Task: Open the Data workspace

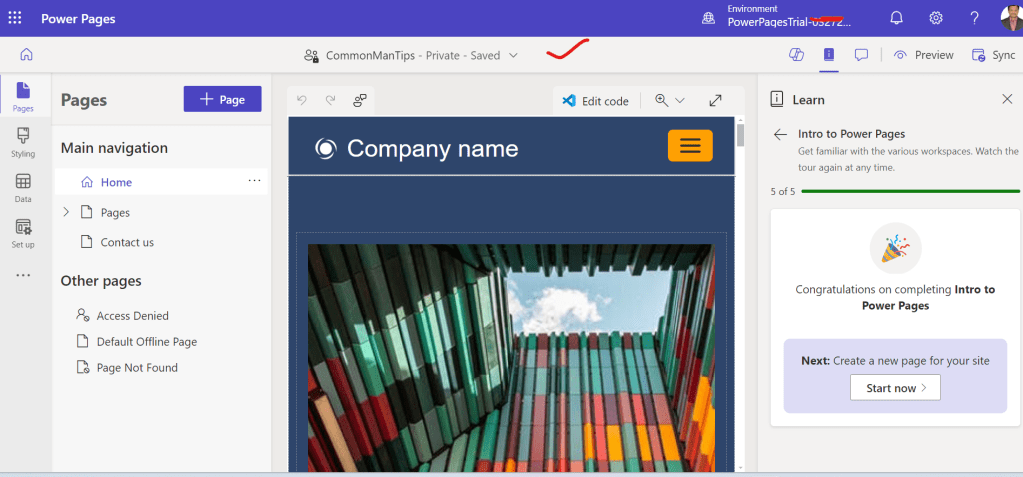Action: (x=23, y=187)
